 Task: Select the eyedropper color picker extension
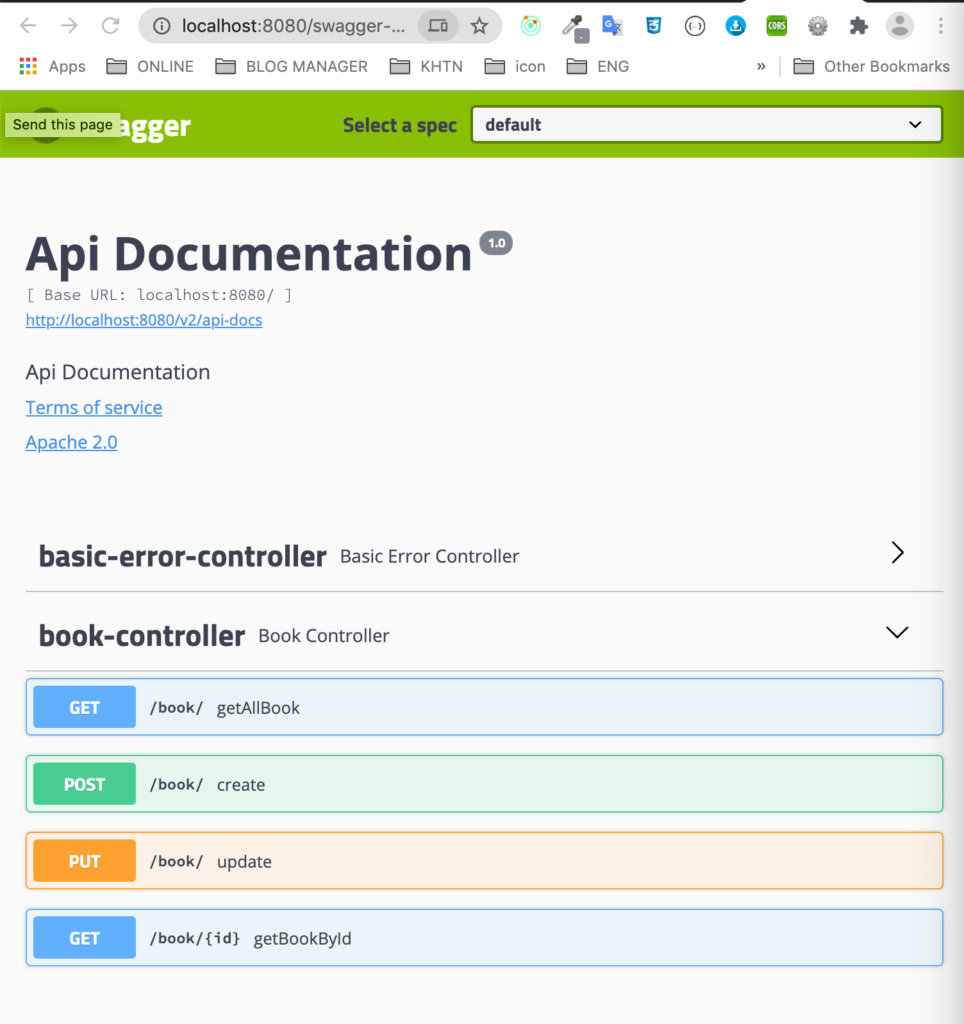[x=571, y=26]
